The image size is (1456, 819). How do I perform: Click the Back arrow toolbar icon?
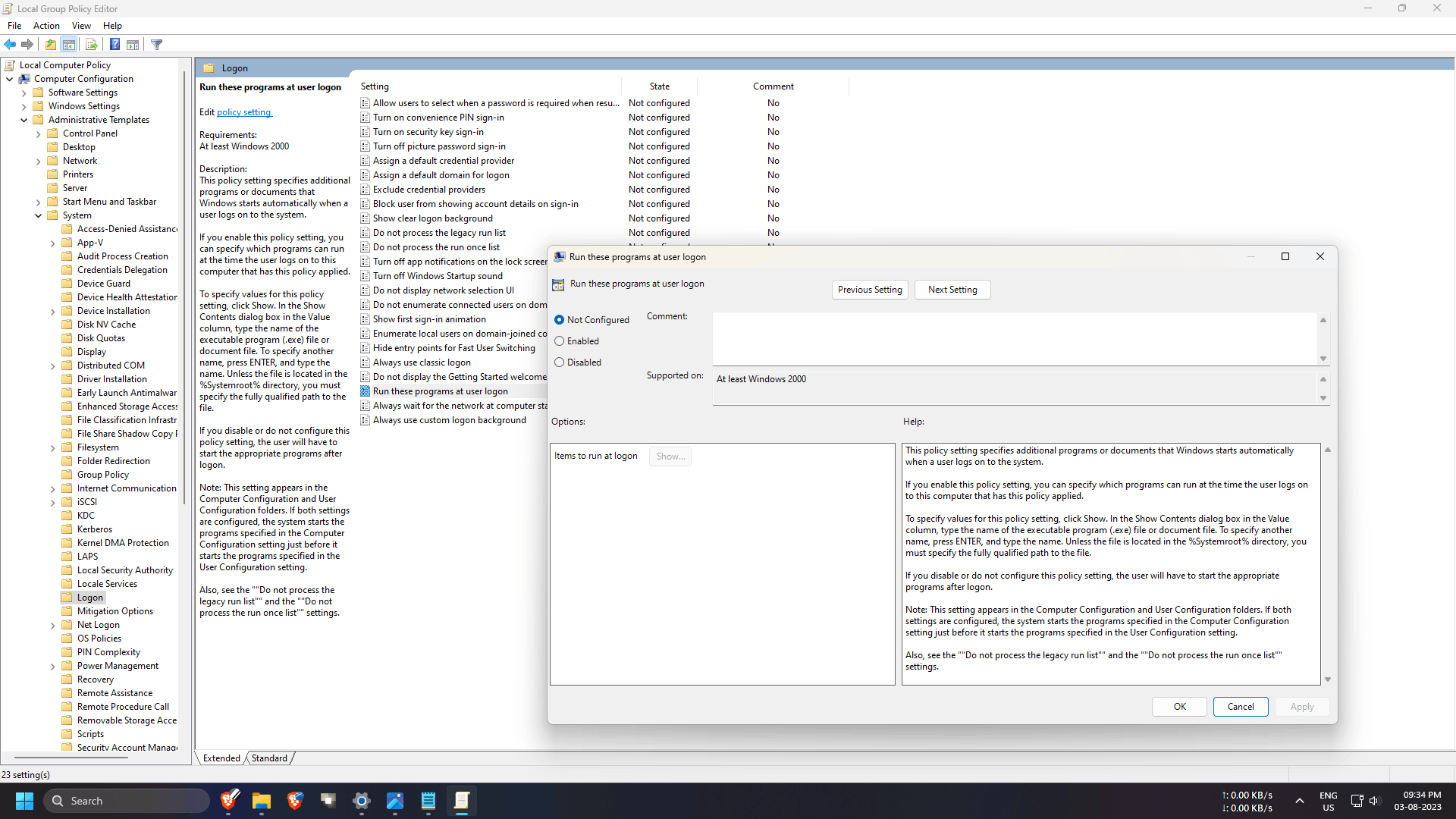[10, 45]
